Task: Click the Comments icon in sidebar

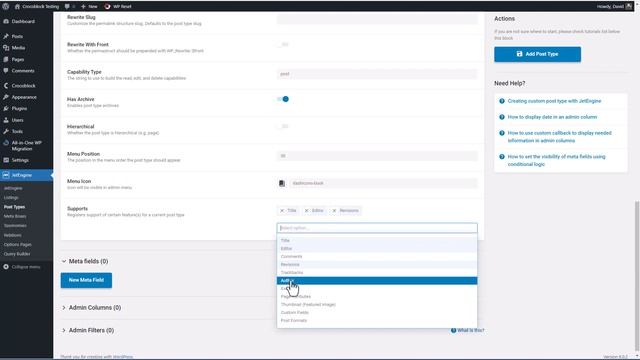Action: [x=6, y=71]
